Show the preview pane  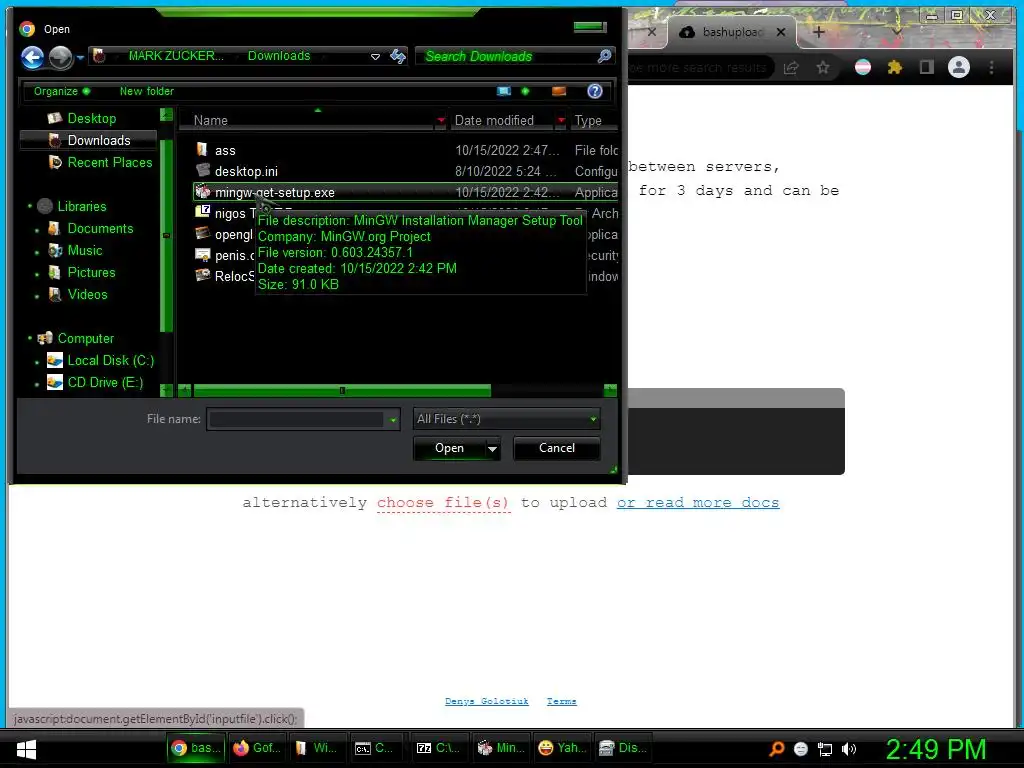click(559, 91)
